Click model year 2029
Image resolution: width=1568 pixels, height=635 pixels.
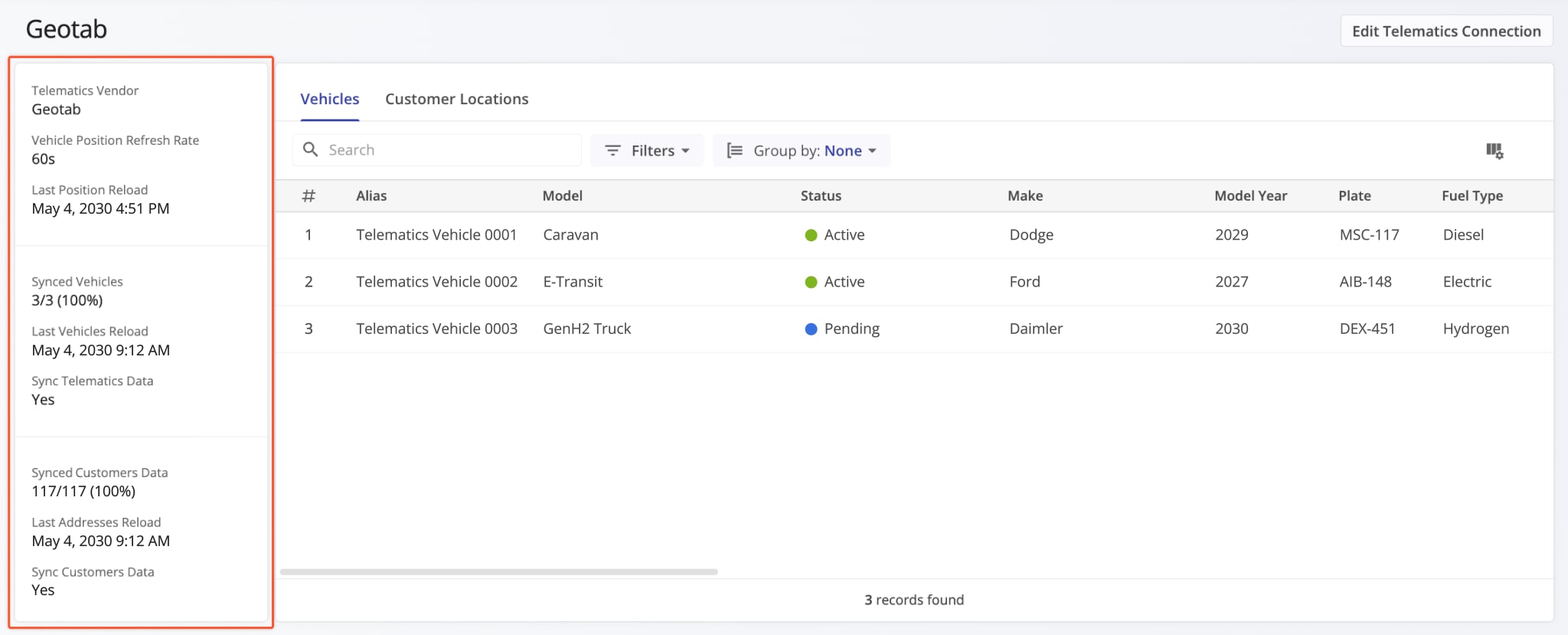tap(1232, 235)
